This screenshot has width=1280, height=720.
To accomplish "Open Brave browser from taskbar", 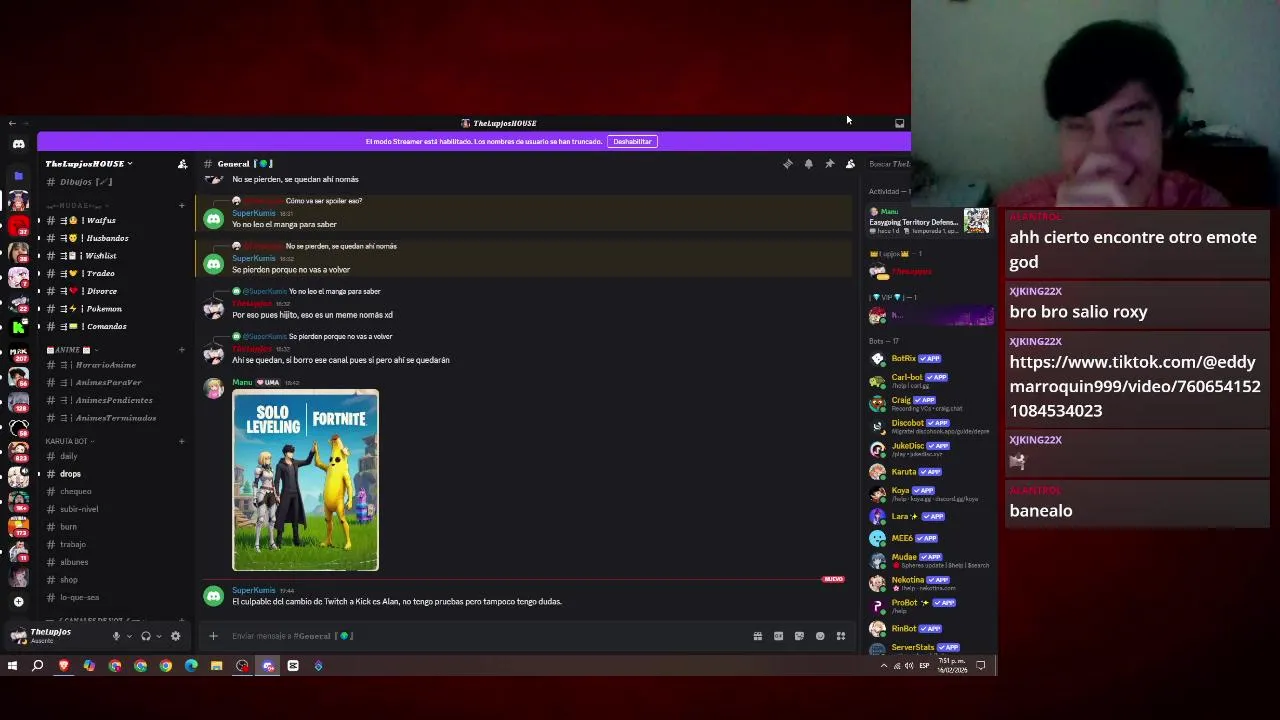I will [64, 666].
